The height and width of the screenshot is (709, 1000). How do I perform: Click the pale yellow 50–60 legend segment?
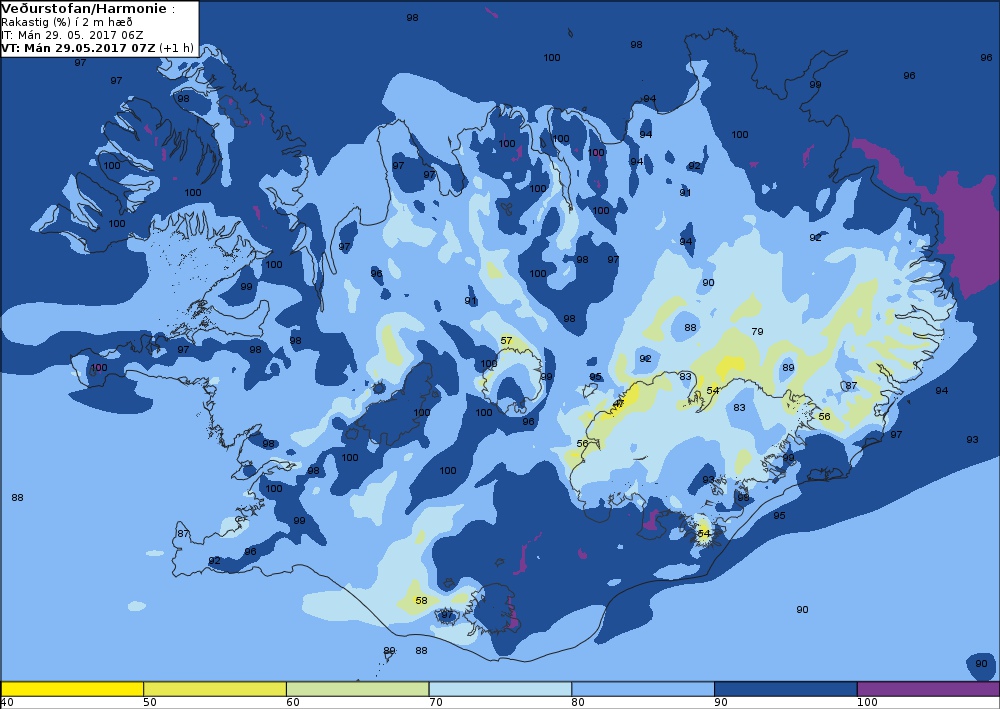[x=215, y=689]
